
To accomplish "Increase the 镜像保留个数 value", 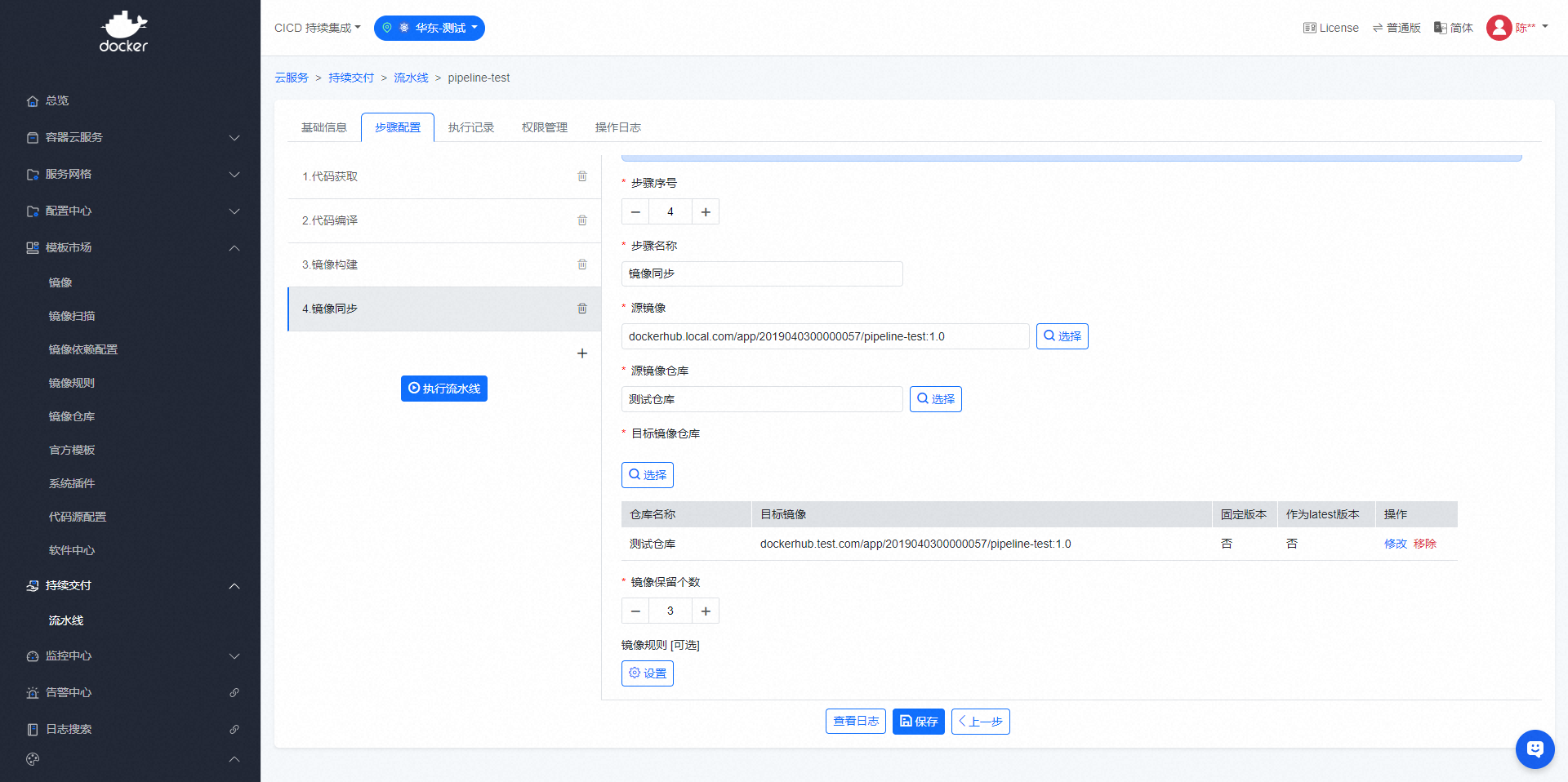I will click(706, 611).
